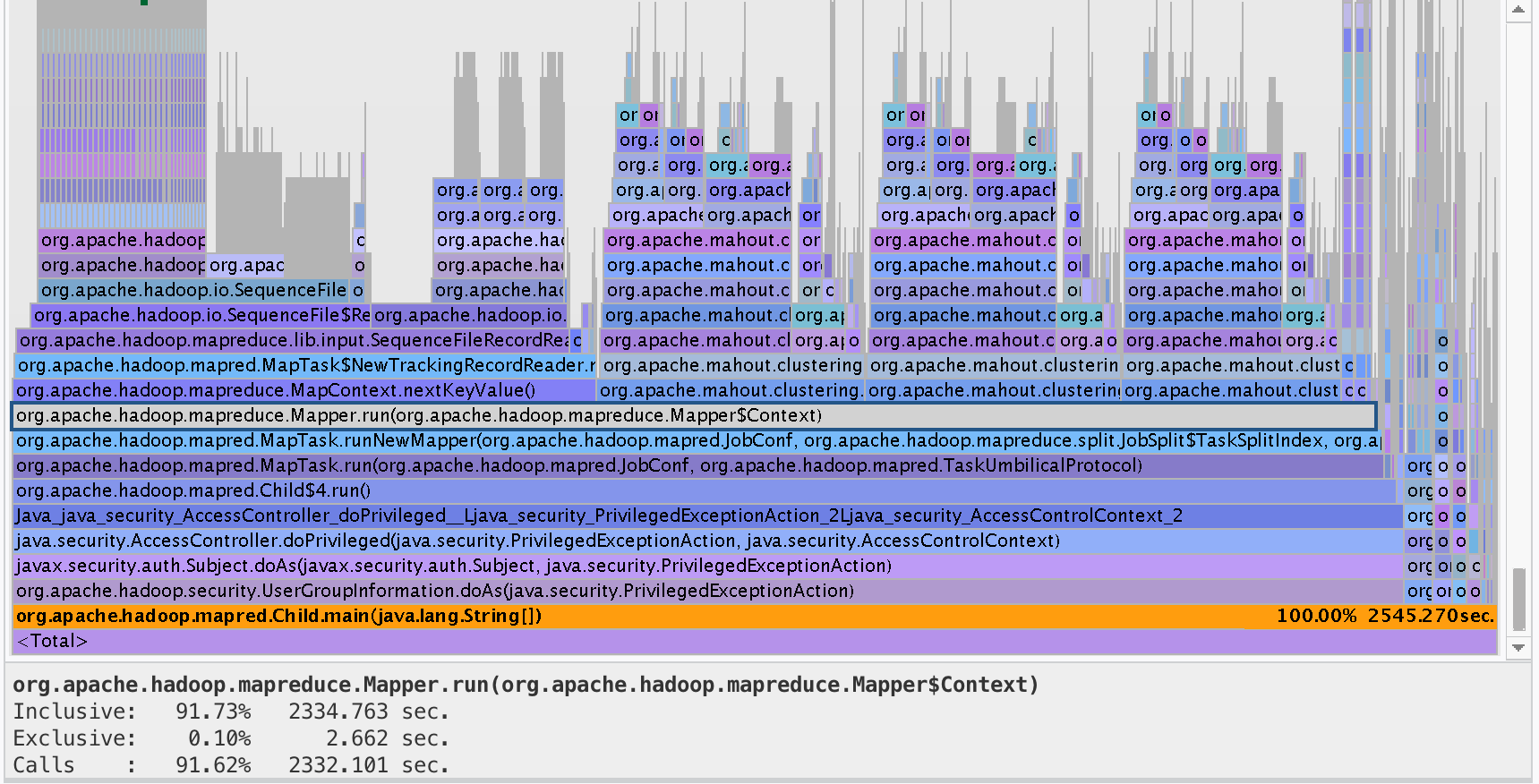Select the SequenceFileRecordReader frame
This screenshot has width=1539, height=784.
(293, 340)
